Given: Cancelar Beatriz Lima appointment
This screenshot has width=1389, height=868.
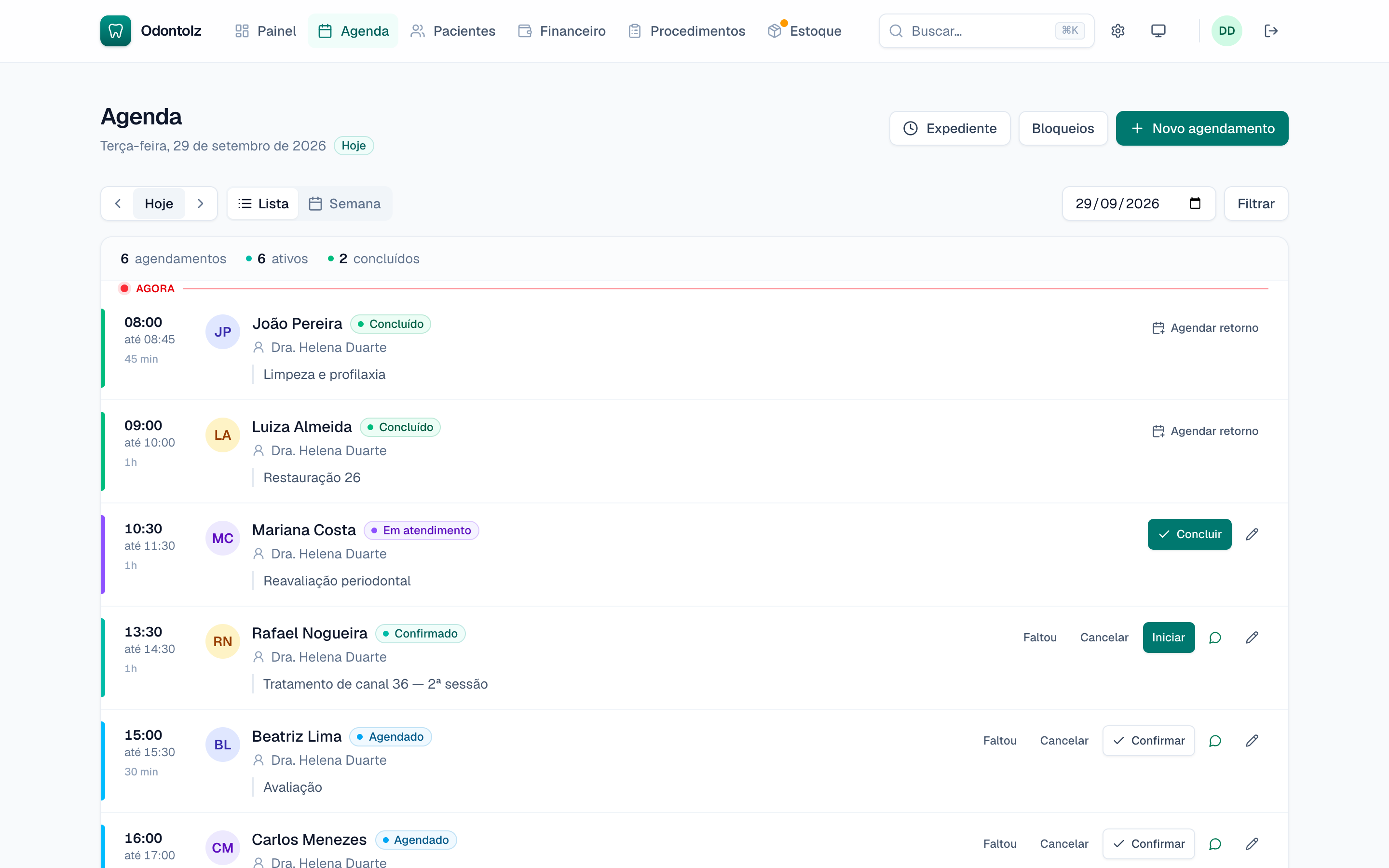Looking at the screenshot, I should pos(1063,741).
